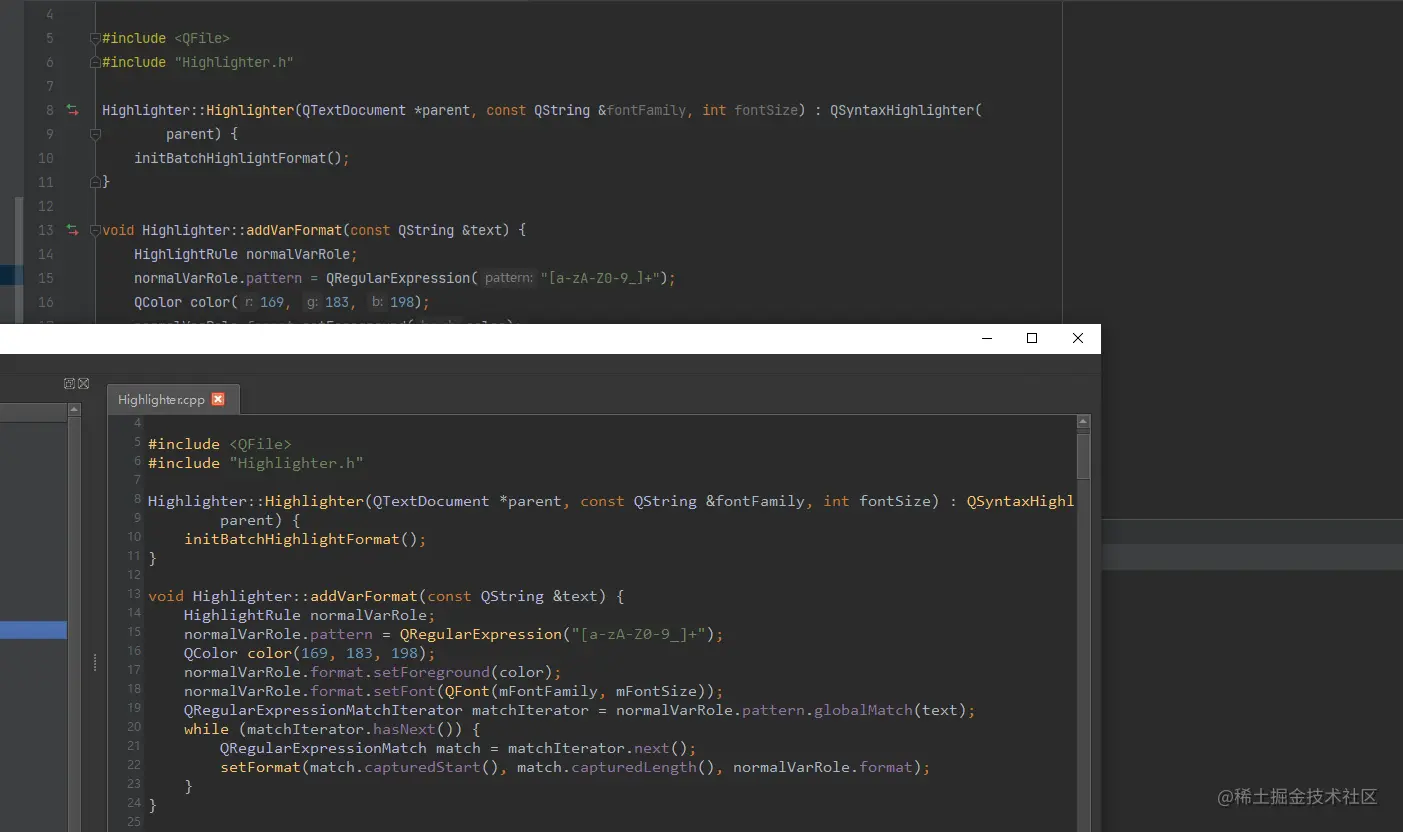Maximize the front editor window

tap(1032, 338)
